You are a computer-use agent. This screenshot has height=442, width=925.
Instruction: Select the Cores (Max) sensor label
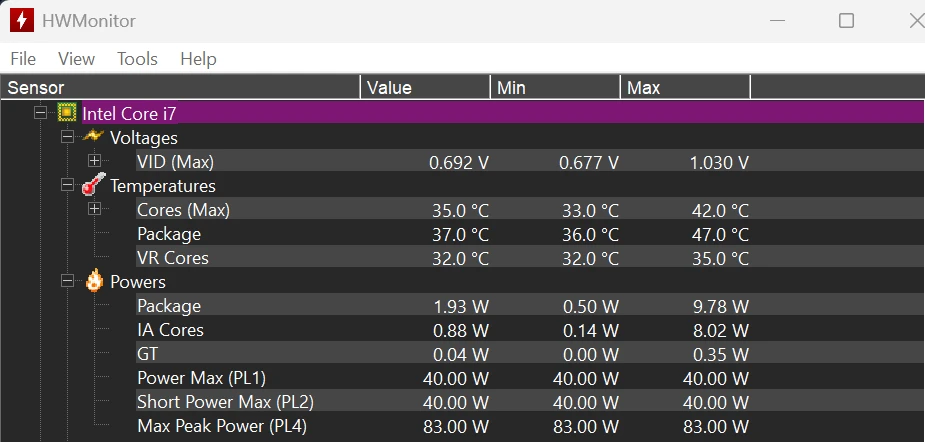tap(183, 209)
